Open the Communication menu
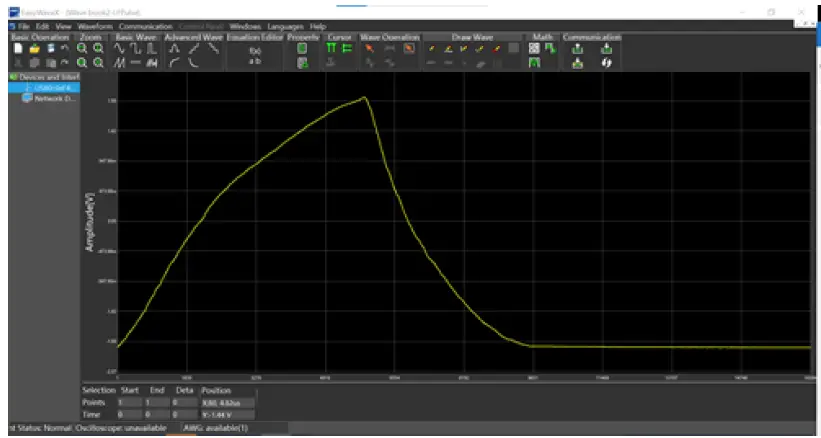The image size is (821, 438). [145, 26]
